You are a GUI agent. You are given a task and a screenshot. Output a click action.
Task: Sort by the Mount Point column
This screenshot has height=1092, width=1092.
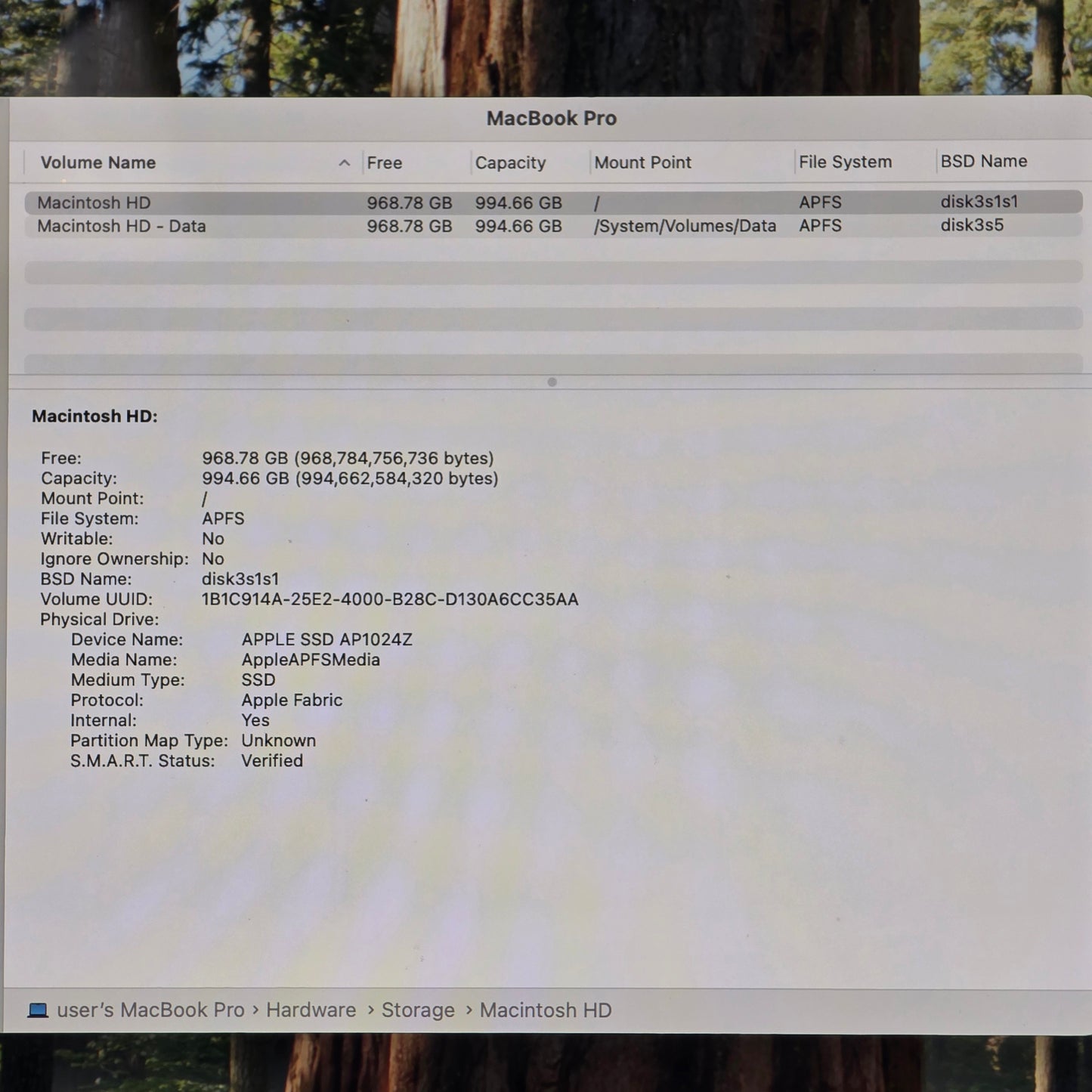click(642, 162)
